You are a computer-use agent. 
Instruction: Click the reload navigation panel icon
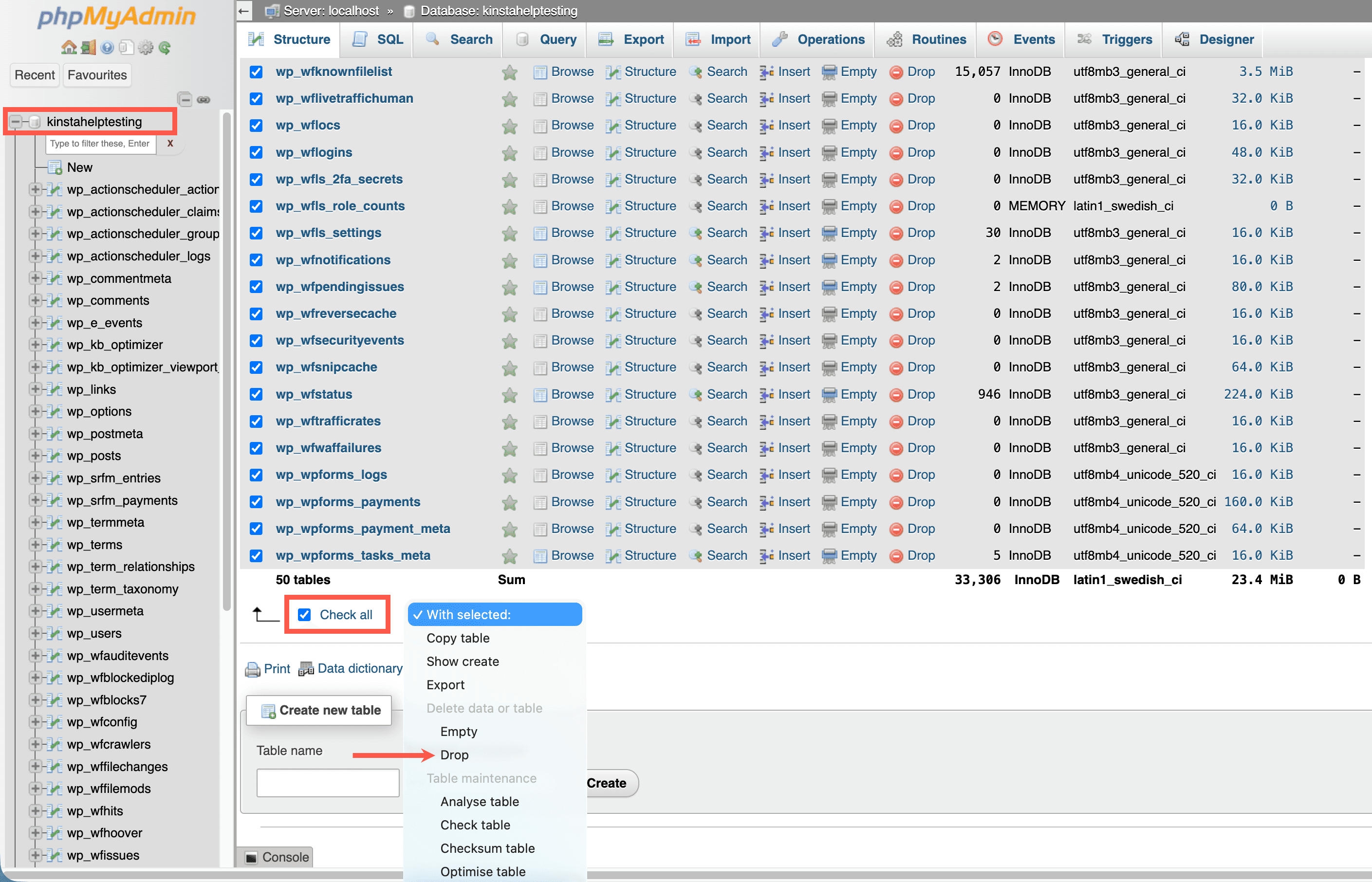pyautogui.click(x=165, y=48)
